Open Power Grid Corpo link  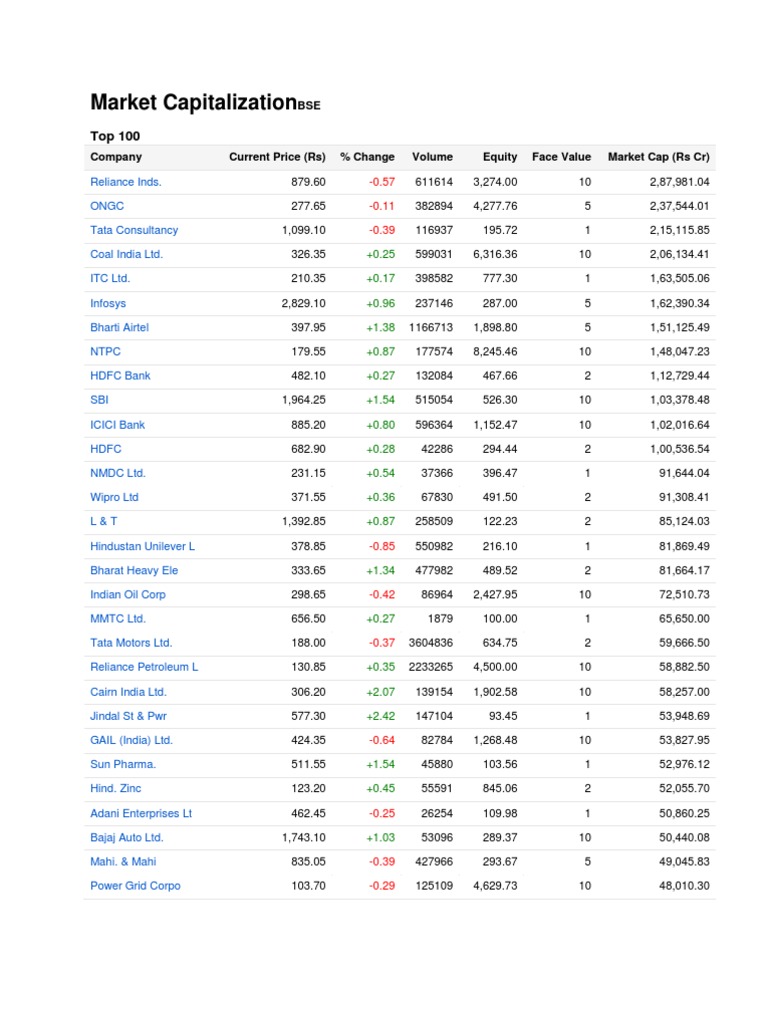pos(135,886)
